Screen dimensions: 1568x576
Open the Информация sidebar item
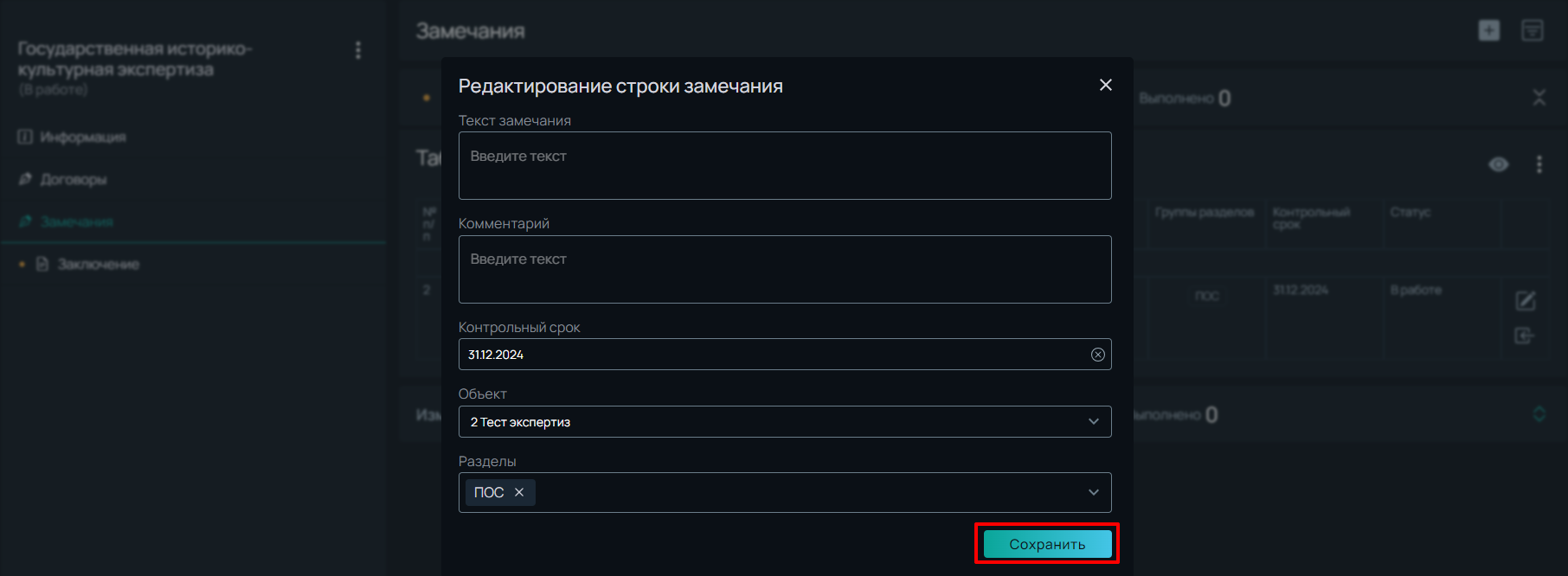tap(83, 138)
